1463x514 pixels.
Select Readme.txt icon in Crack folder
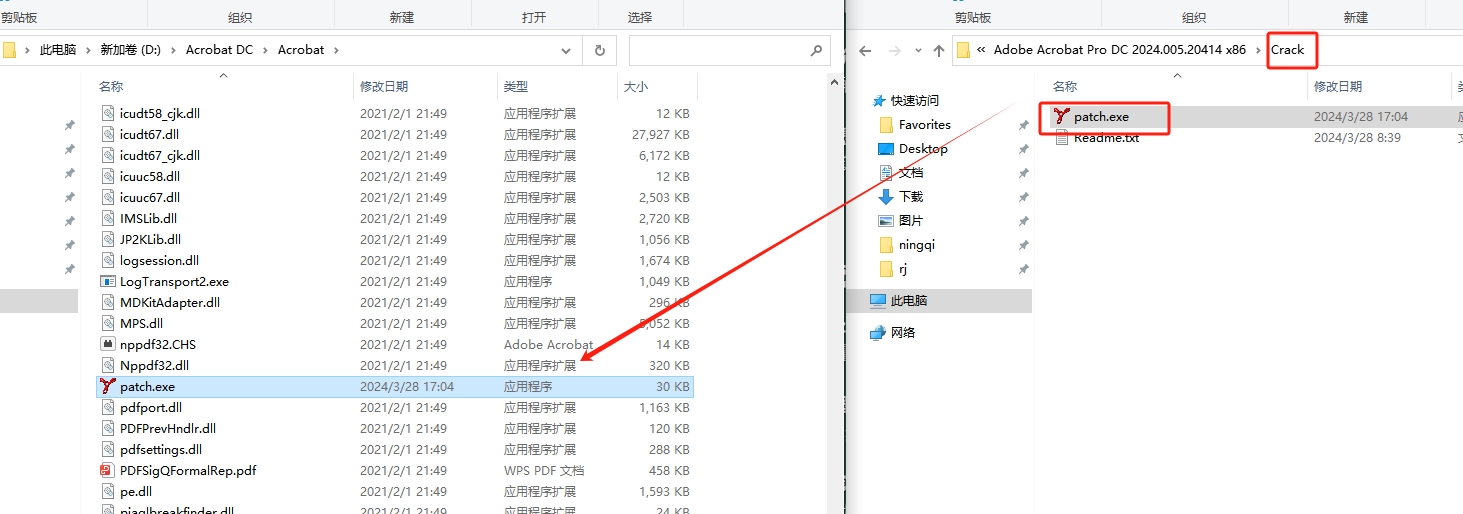coord(1062,138)
